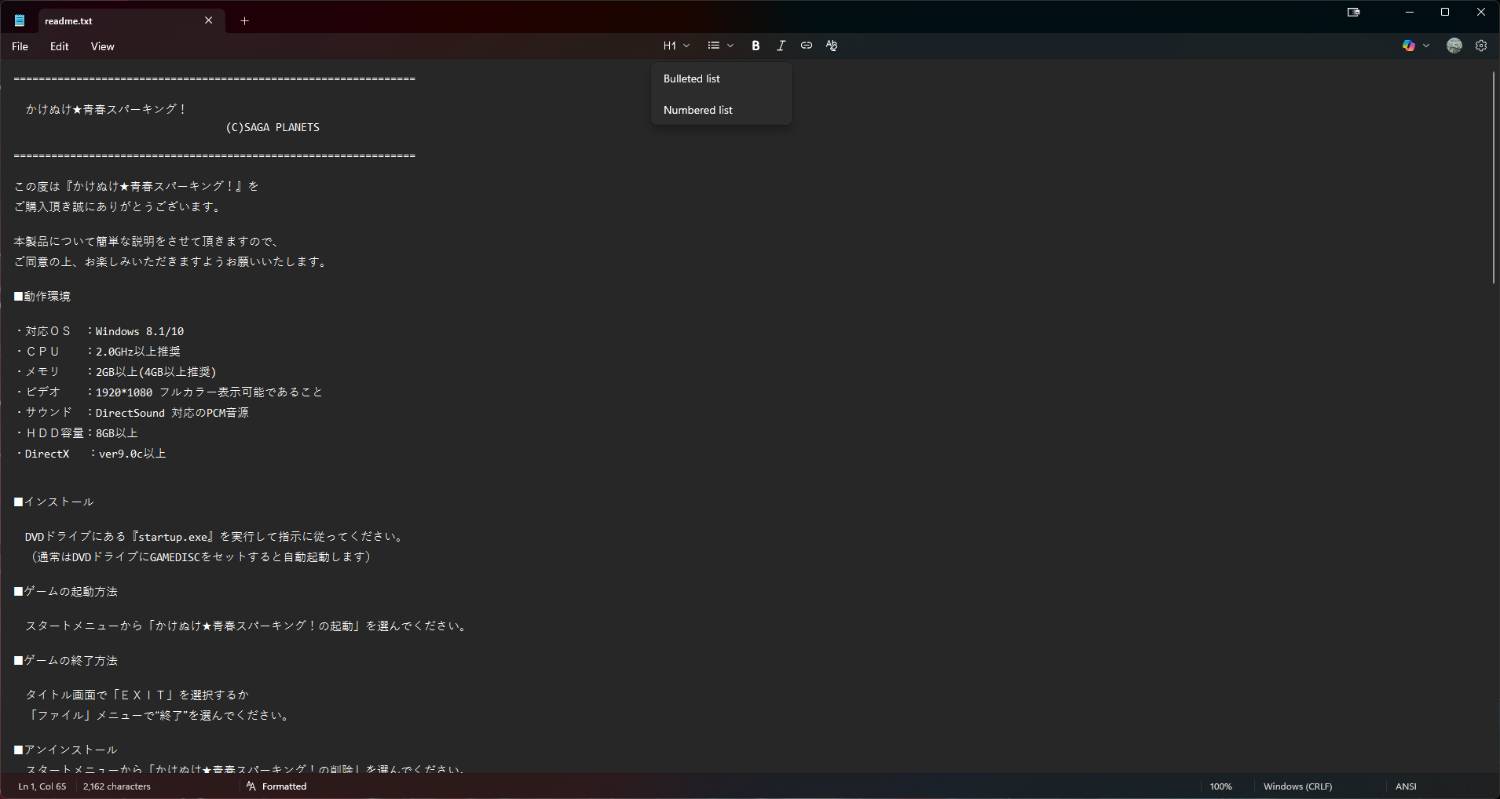The width and height of the screenshot is (1500, 799).
Task: Toggle bold formatting
Action: (756, 46)
